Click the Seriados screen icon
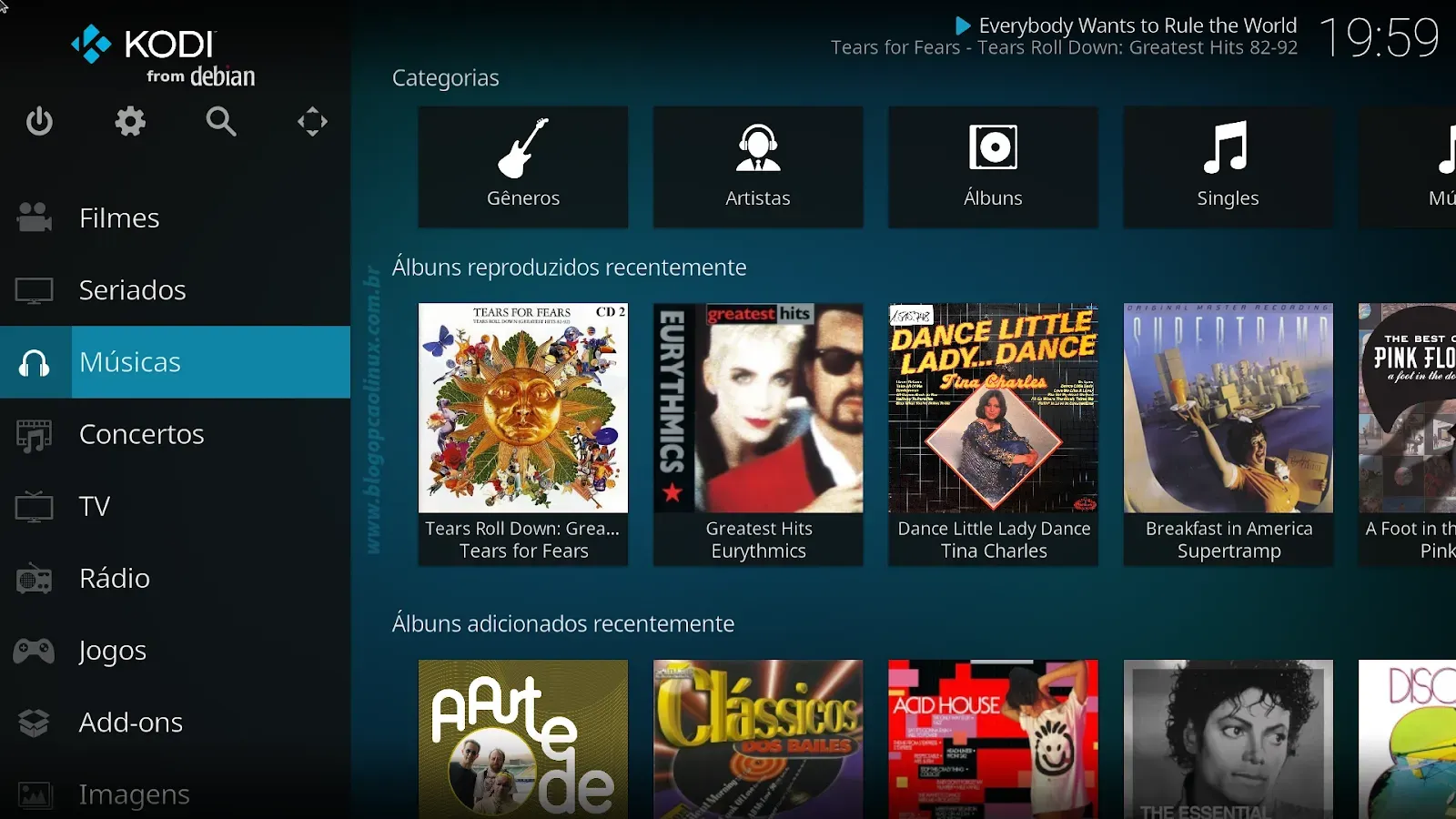The height and width of the screenshot is (819, 1456). pos(34,290)
